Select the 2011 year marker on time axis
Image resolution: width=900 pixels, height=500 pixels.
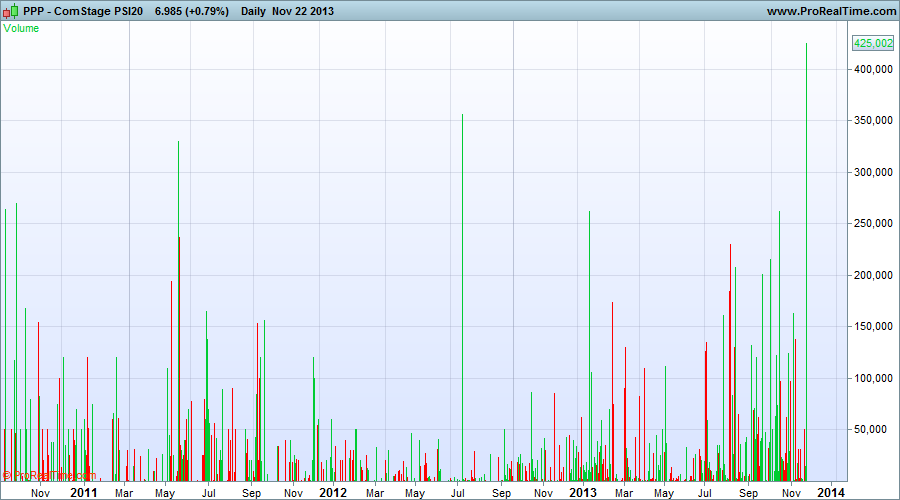click(83, 493)
